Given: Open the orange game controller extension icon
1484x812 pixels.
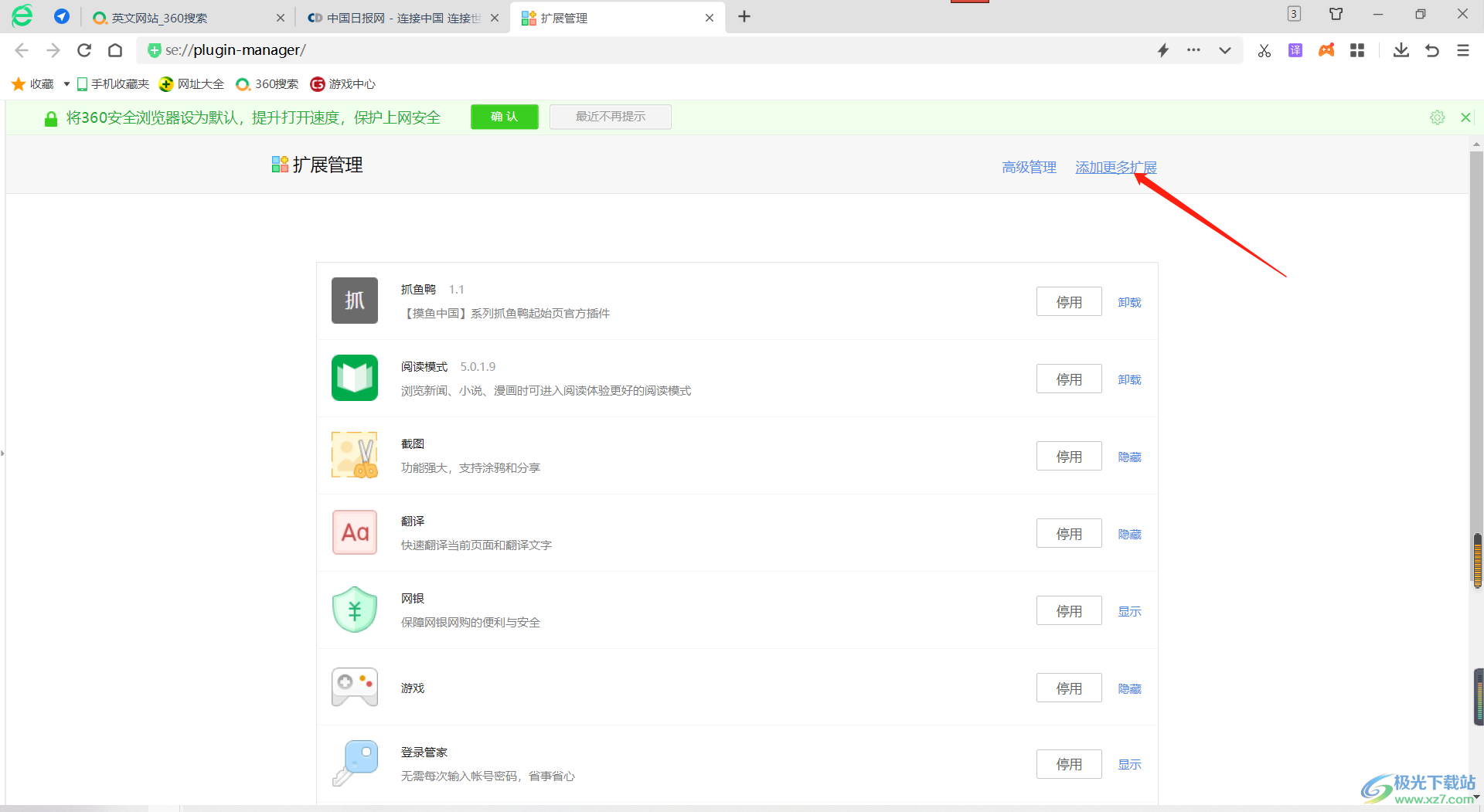Looking at the screenshot, I should (x=1326, y=50).
